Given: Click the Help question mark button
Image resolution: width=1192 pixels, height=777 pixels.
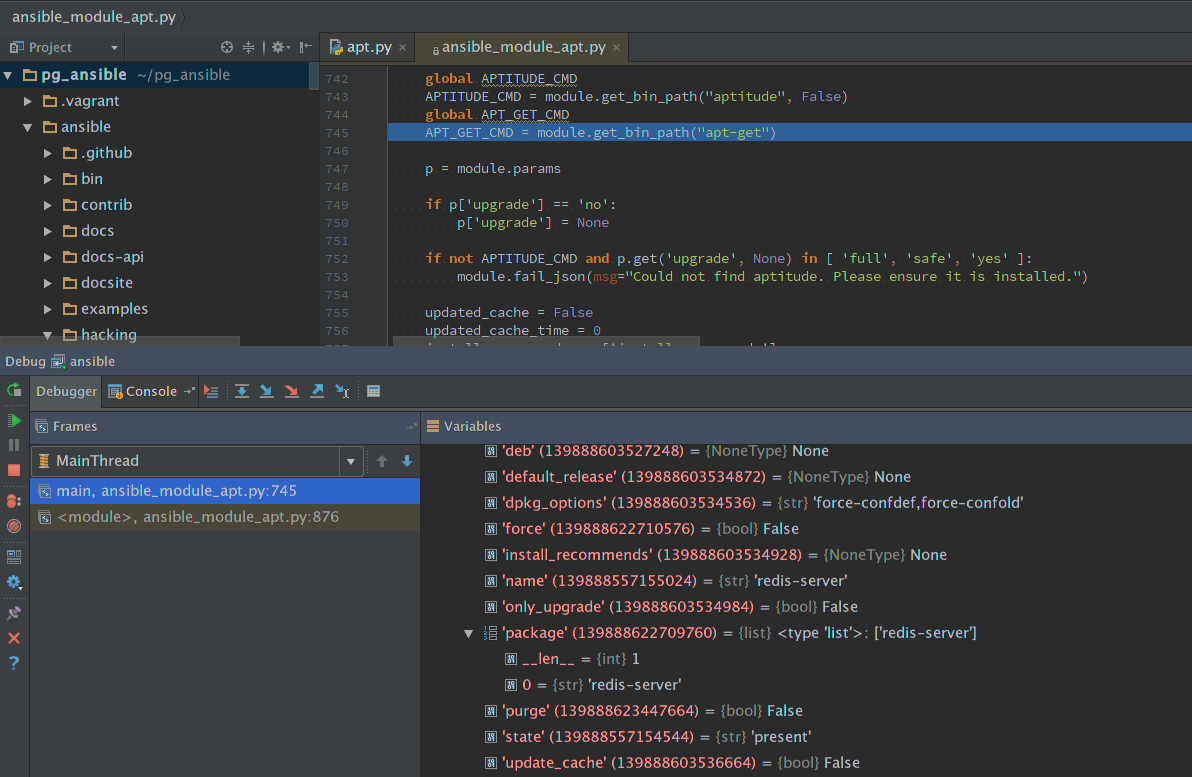Looking at the screenshot, I should [13, 664].
